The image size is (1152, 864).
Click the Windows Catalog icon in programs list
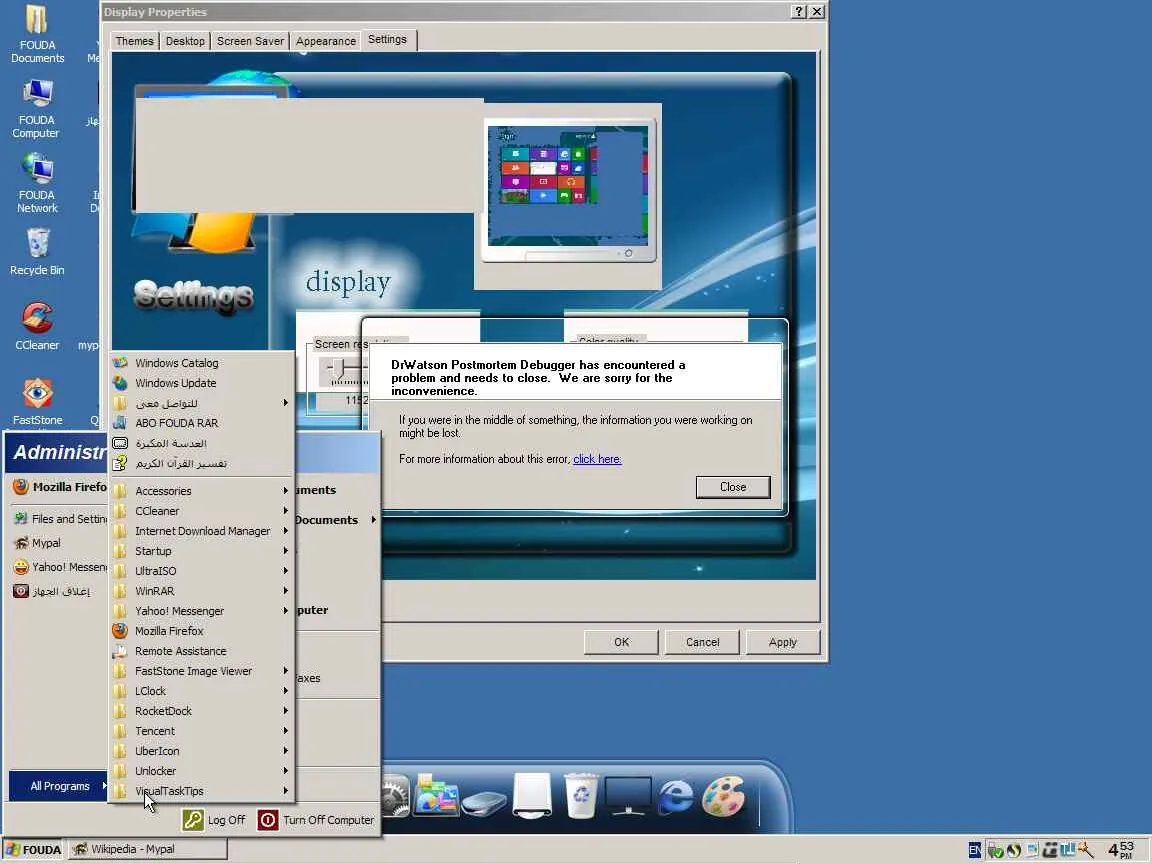click(x=120, y=363)
